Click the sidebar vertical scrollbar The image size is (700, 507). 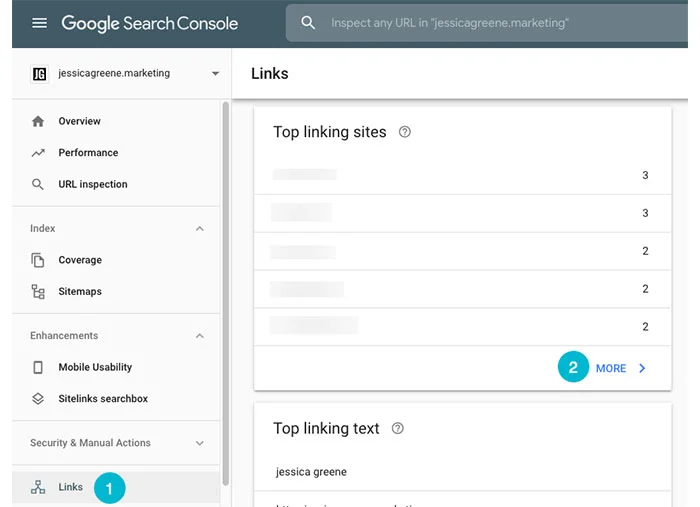pyautogui.click(x=225, y=293)
